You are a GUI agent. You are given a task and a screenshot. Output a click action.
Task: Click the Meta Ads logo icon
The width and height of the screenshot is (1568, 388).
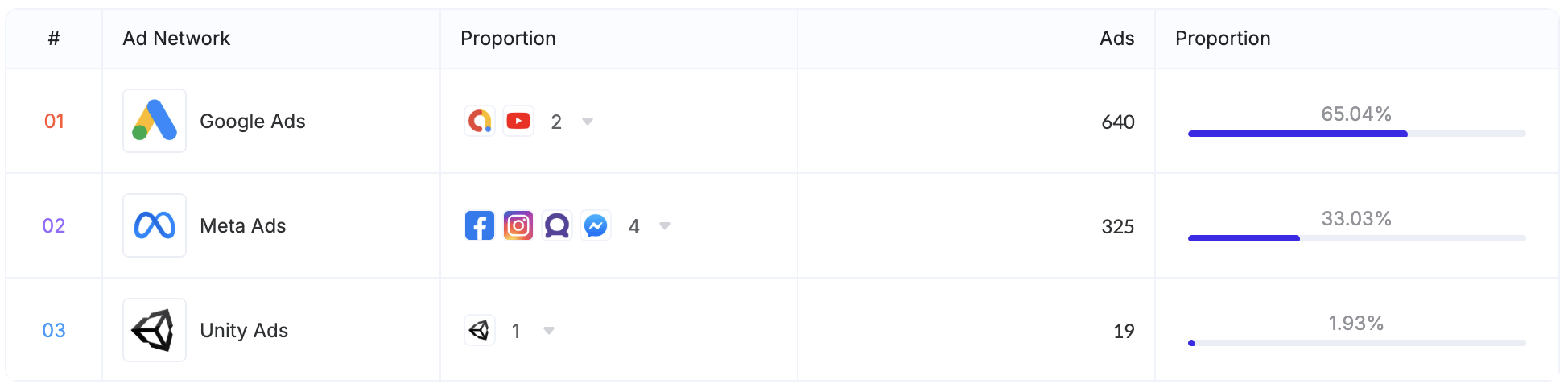155,225
